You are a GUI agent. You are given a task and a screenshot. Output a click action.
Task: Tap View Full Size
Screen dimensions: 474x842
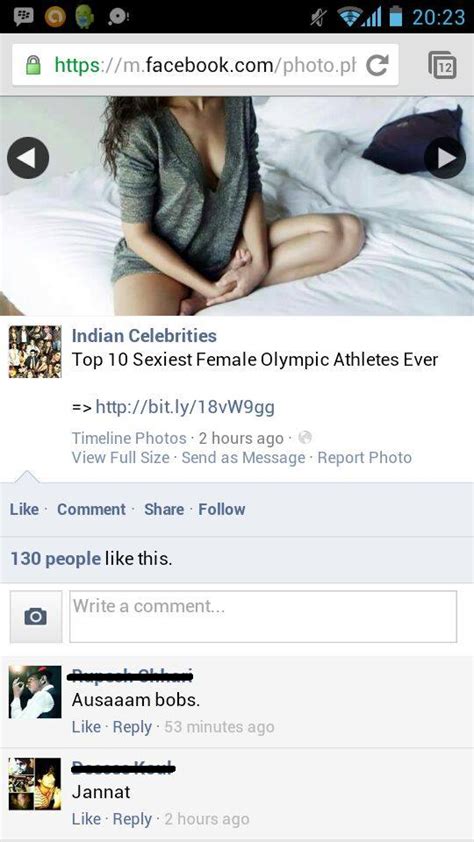pos(121,458)
